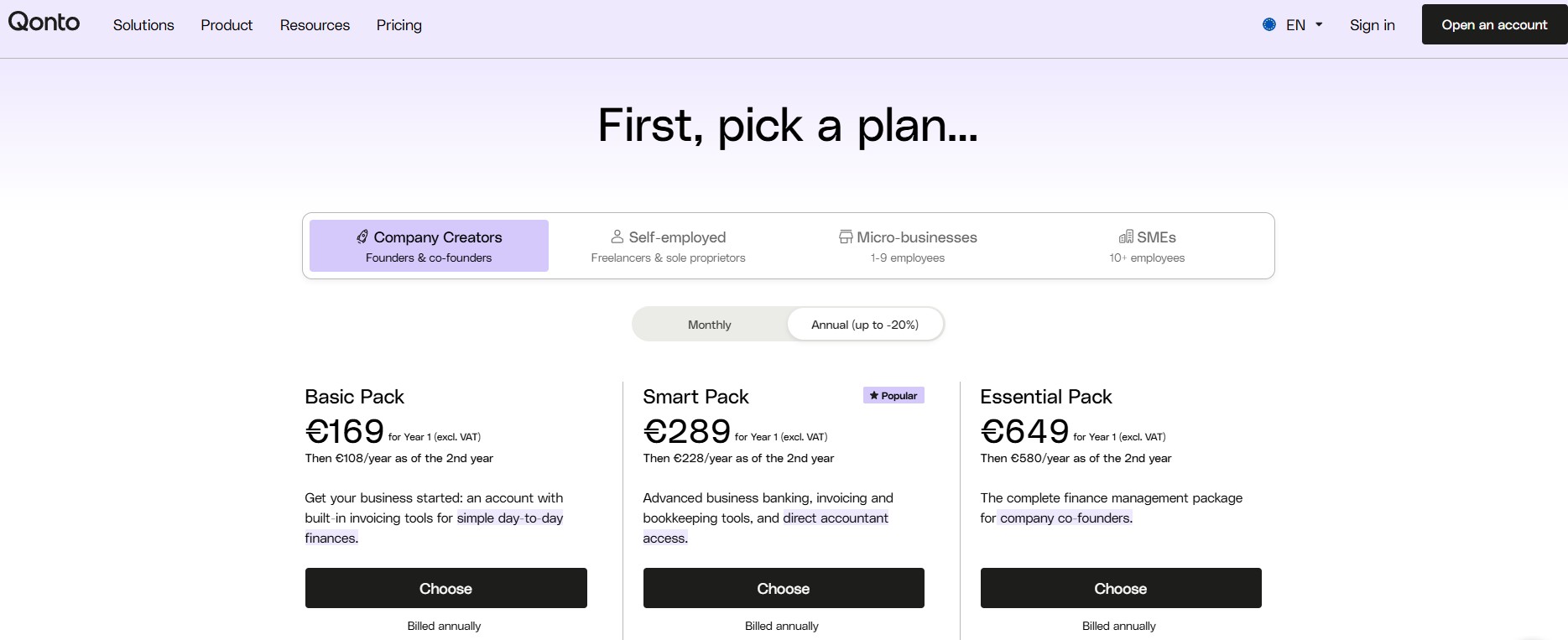Image resolution: width=1568 pixels, height=640 pixels.
Task: Click the rocket icon beside Company Creators
Action: coord(362,237)
